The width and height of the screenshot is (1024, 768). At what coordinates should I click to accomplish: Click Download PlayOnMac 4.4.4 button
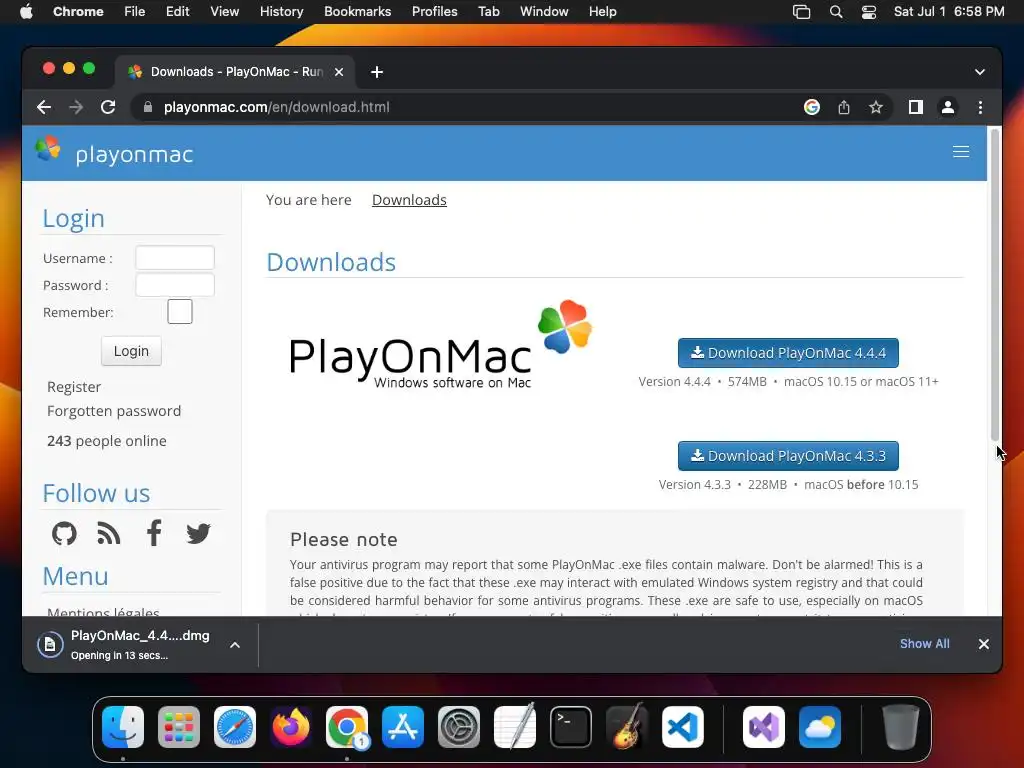click(x=788, y=353)
